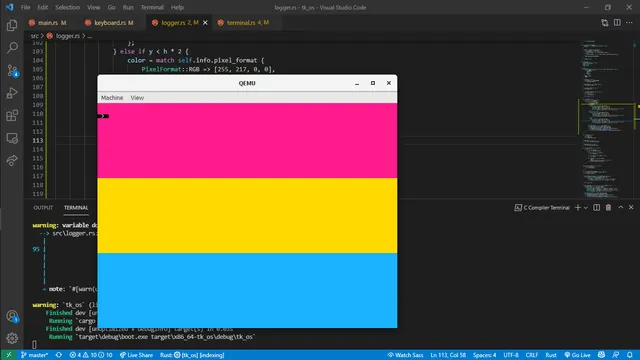The height and width of the screenshot is (360, 640).
Task: Split the terminal panel
Action: coord(596,208)
